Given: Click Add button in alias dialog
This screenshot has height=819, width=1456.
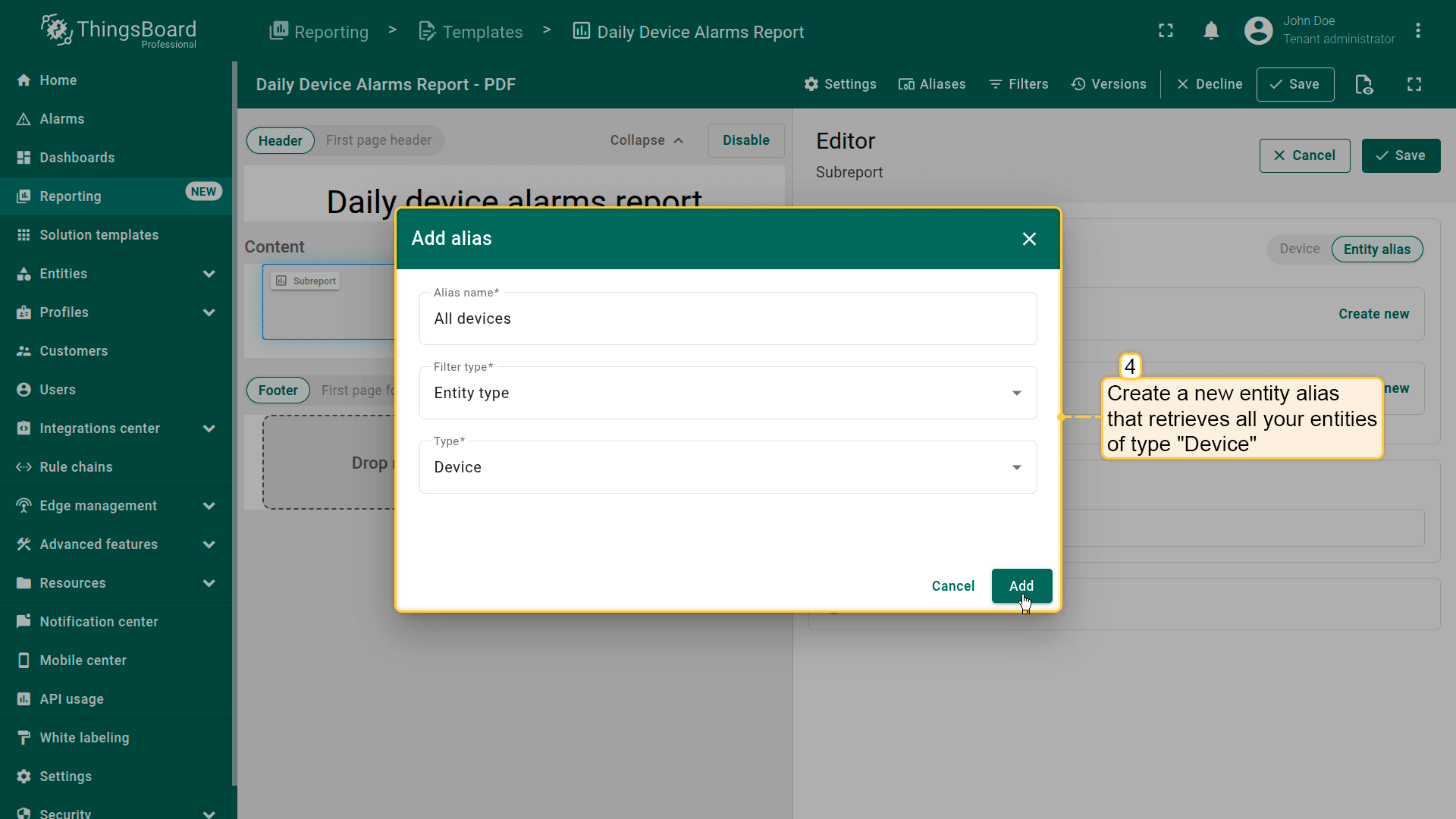Looking at the screenshot, I should [1021, 585].
